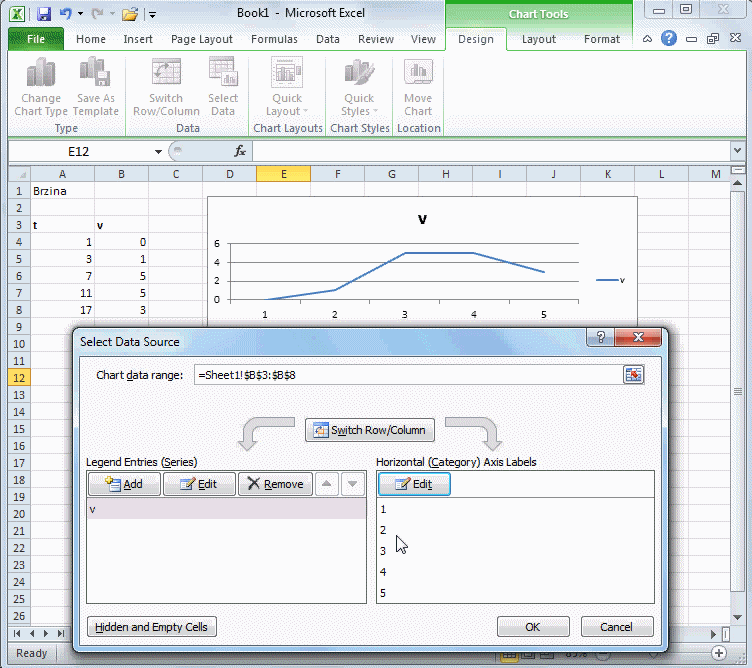Open Hidden and Empty Cells settings
Image resolution: width=752 pixels, height=668 pixels.
(152, 627)
